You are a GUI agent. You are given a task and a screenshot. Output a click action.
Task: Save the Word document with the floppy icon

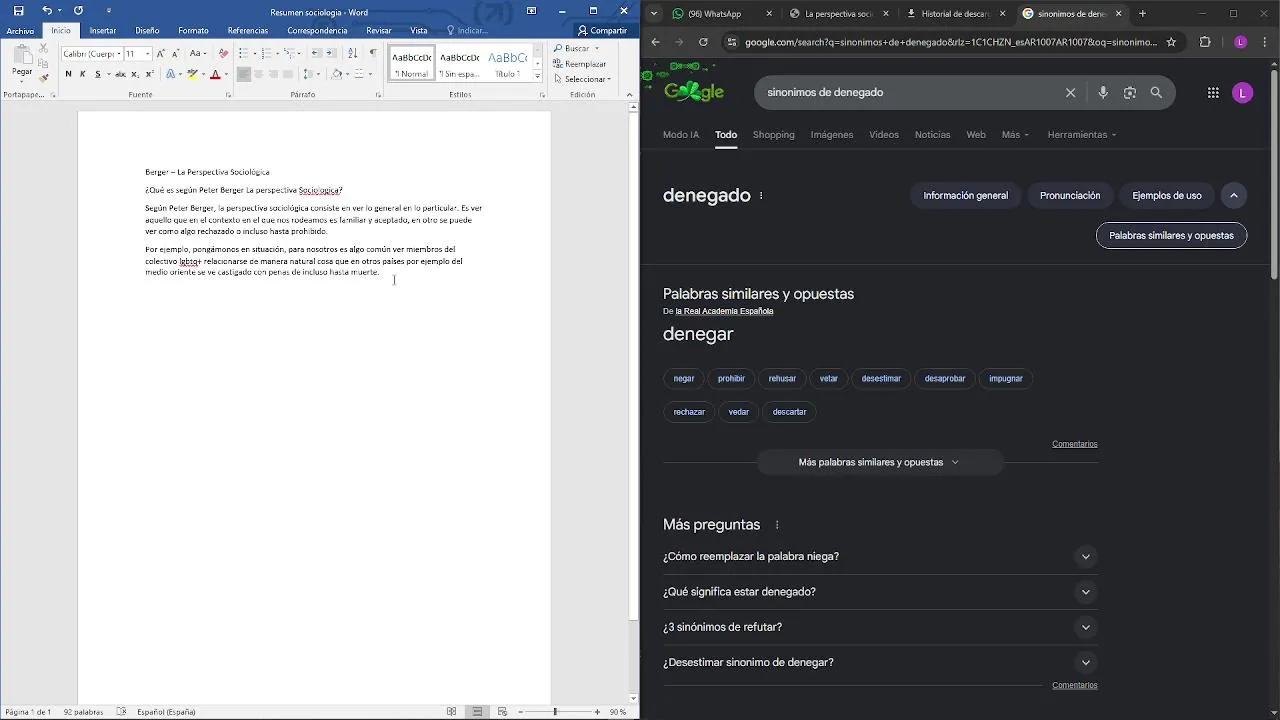pyautogui.click(x=18, y=11)
